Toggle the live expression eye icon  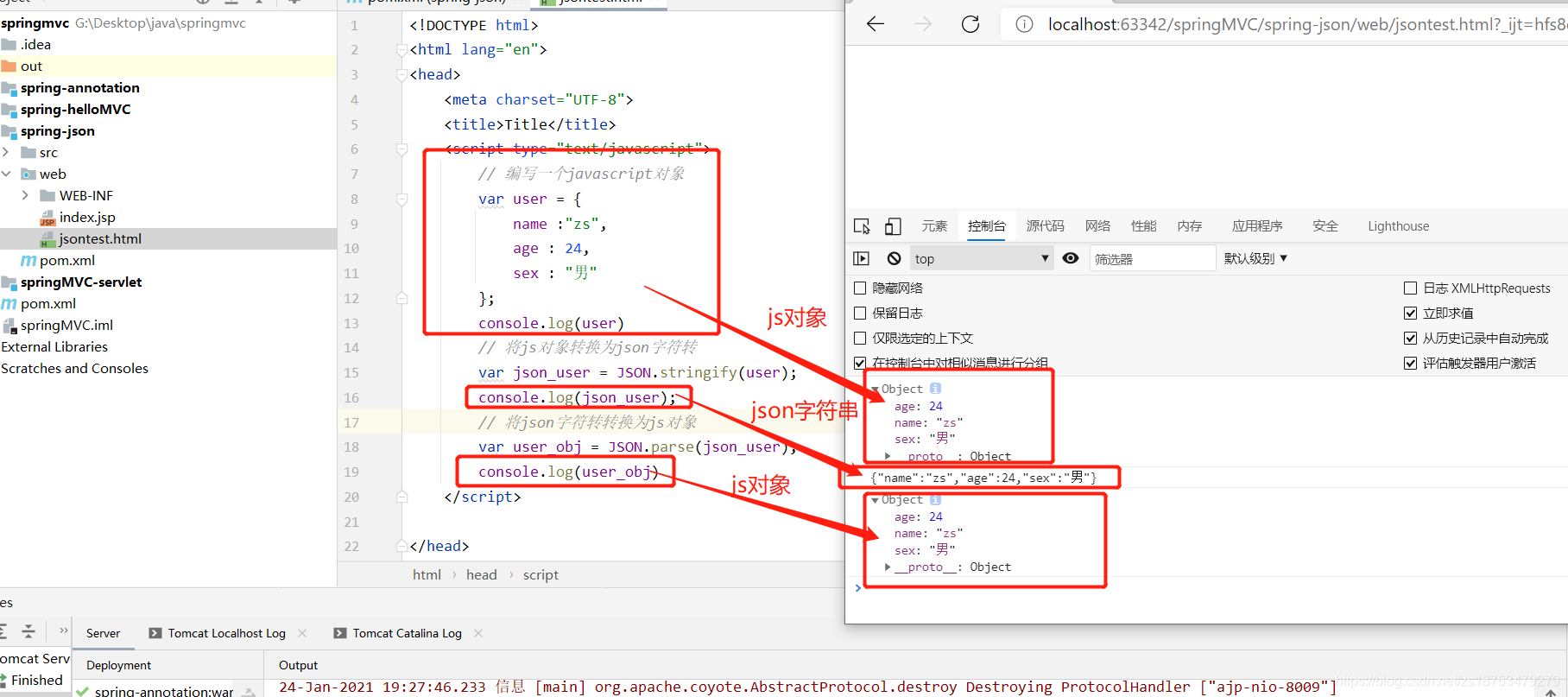pyautogui.click(x=1071, y=258)
